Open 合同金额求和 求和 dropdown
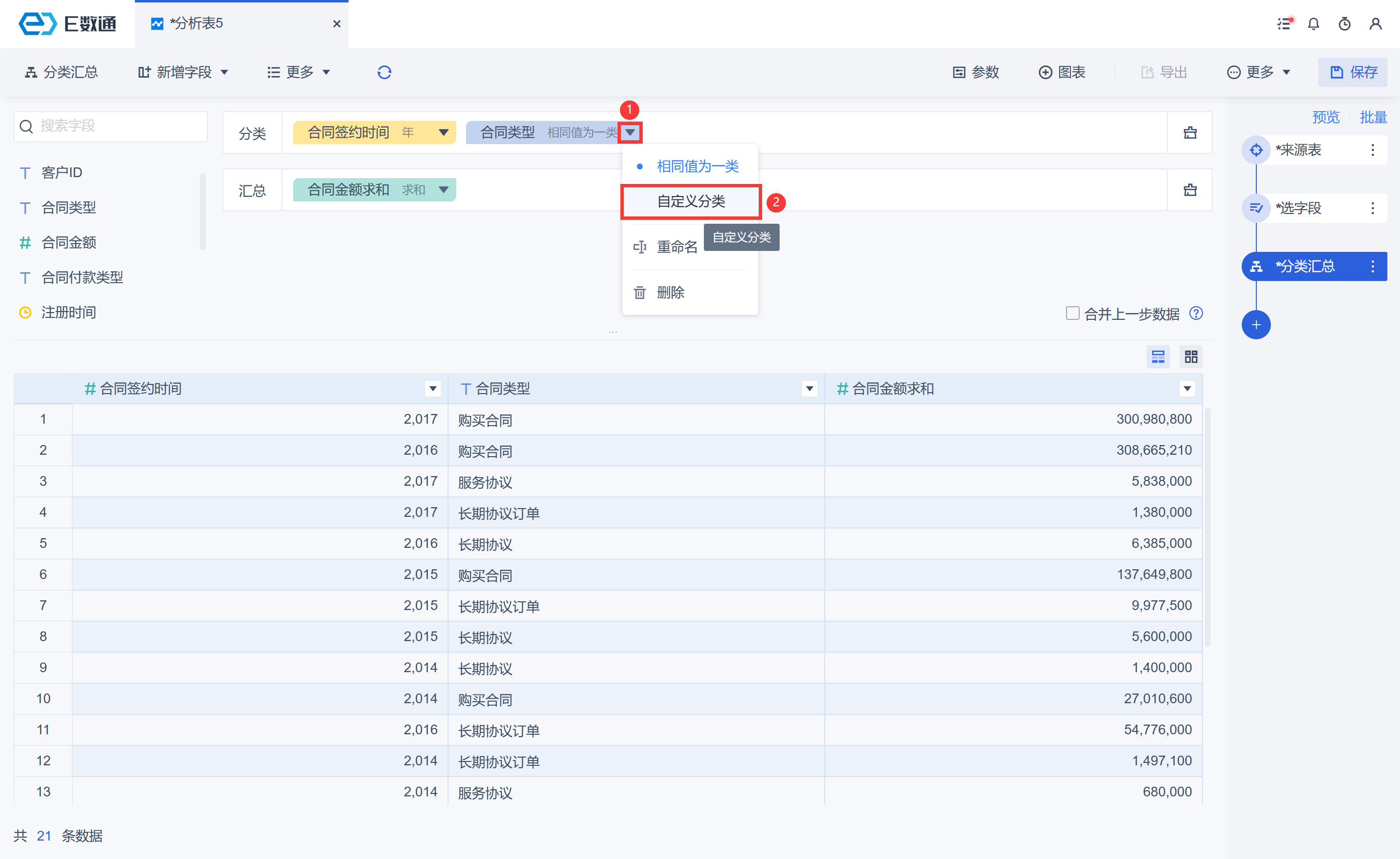 [x=444, y=190]
